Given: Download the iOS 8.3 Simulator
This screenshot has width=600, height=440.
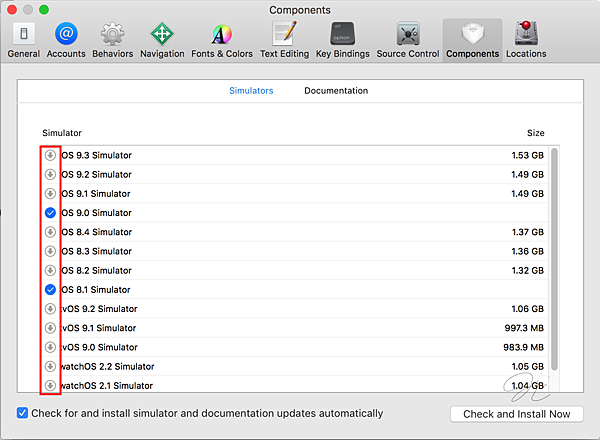Looking at the screenshot, I should (50, 251).
